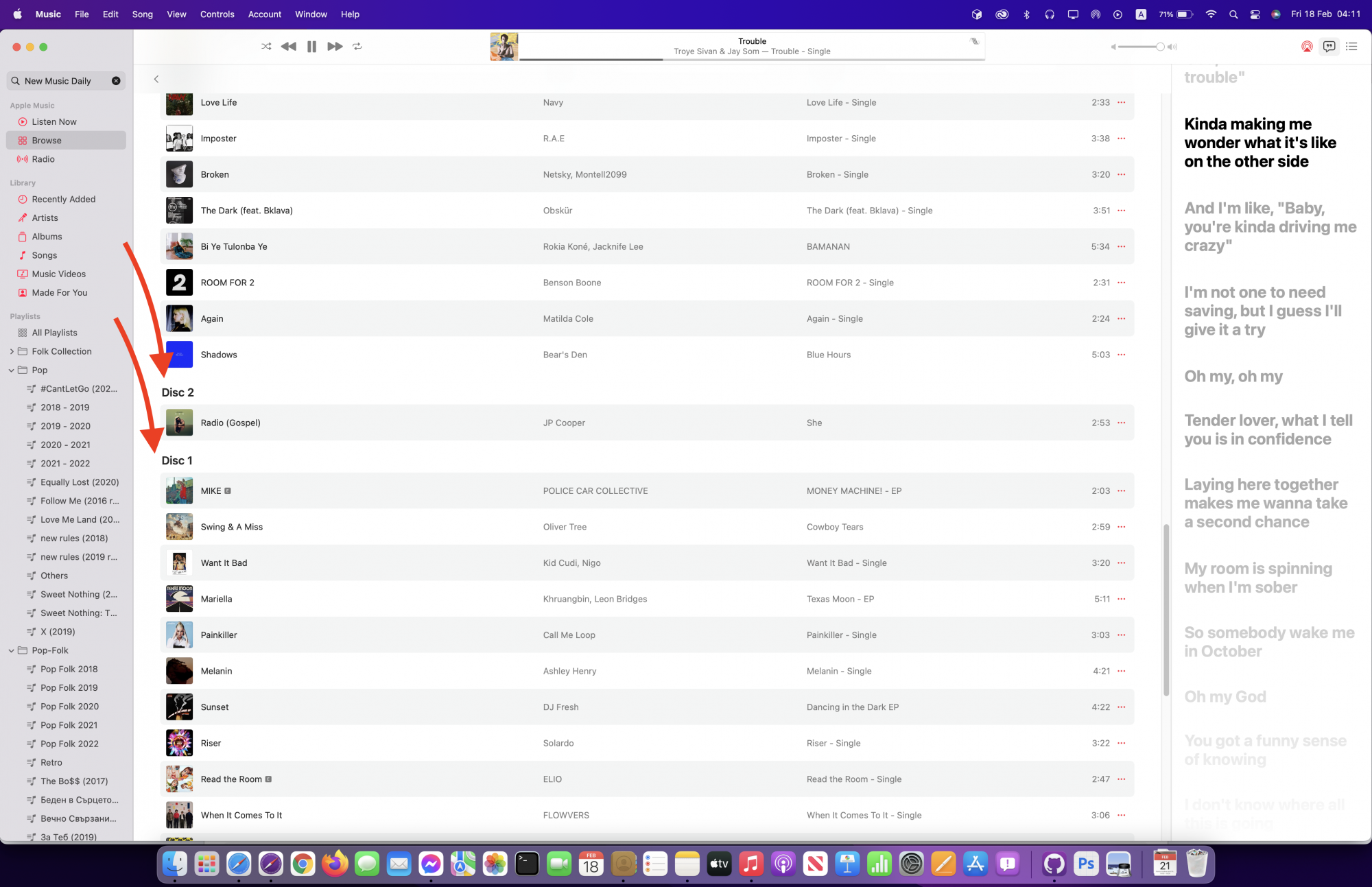Screen dimensions: 1372x887
Task: Select the song Painkiller
Action: [647, 635]
